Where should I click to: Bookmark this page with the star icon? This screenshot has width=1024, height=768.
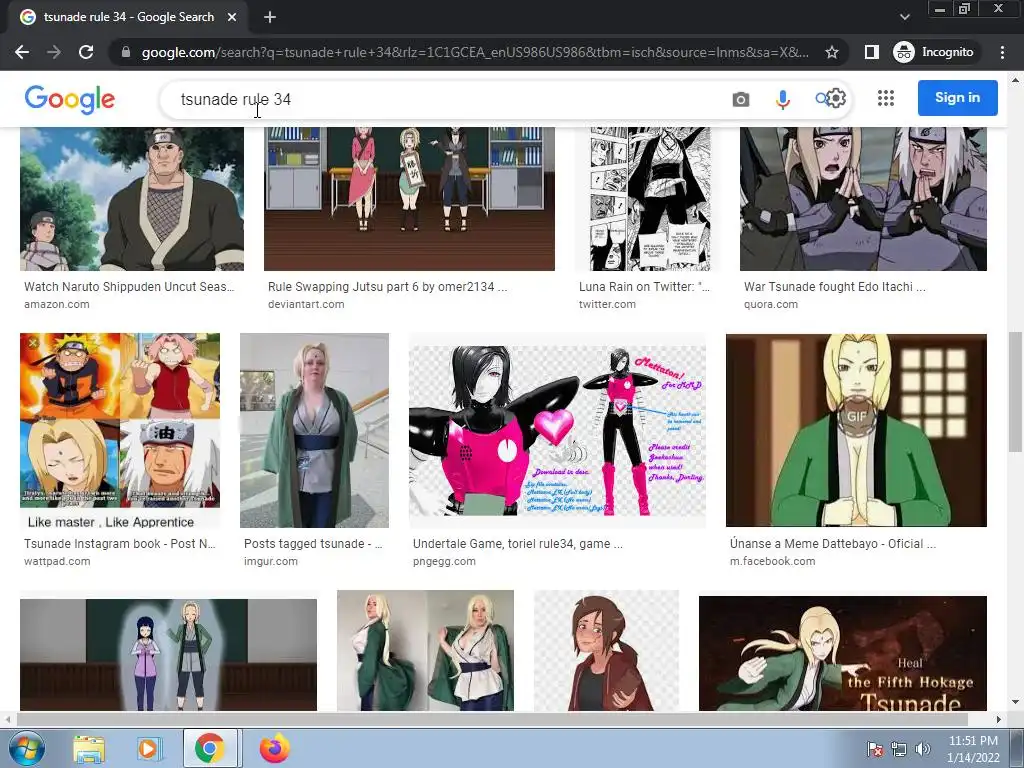tap(831, 52)
